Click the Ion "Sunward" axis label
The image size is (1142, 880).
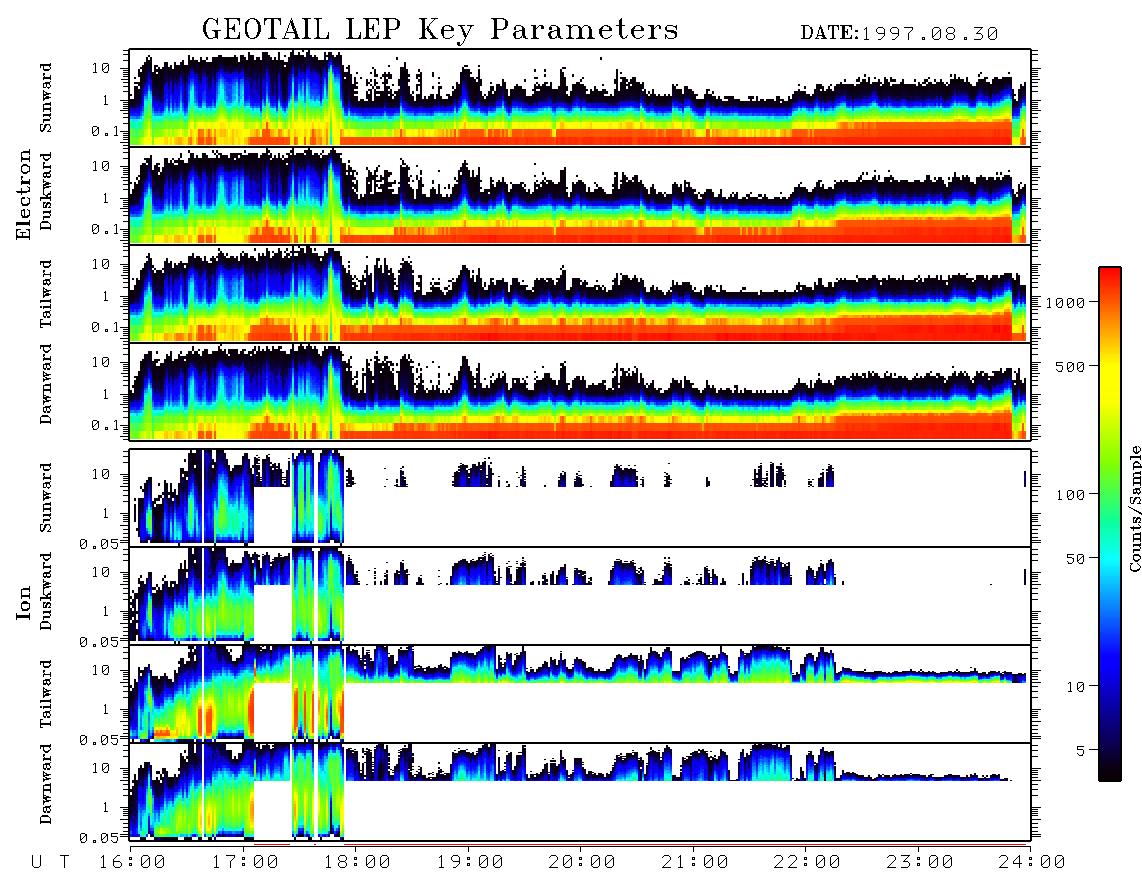(46, 498)
